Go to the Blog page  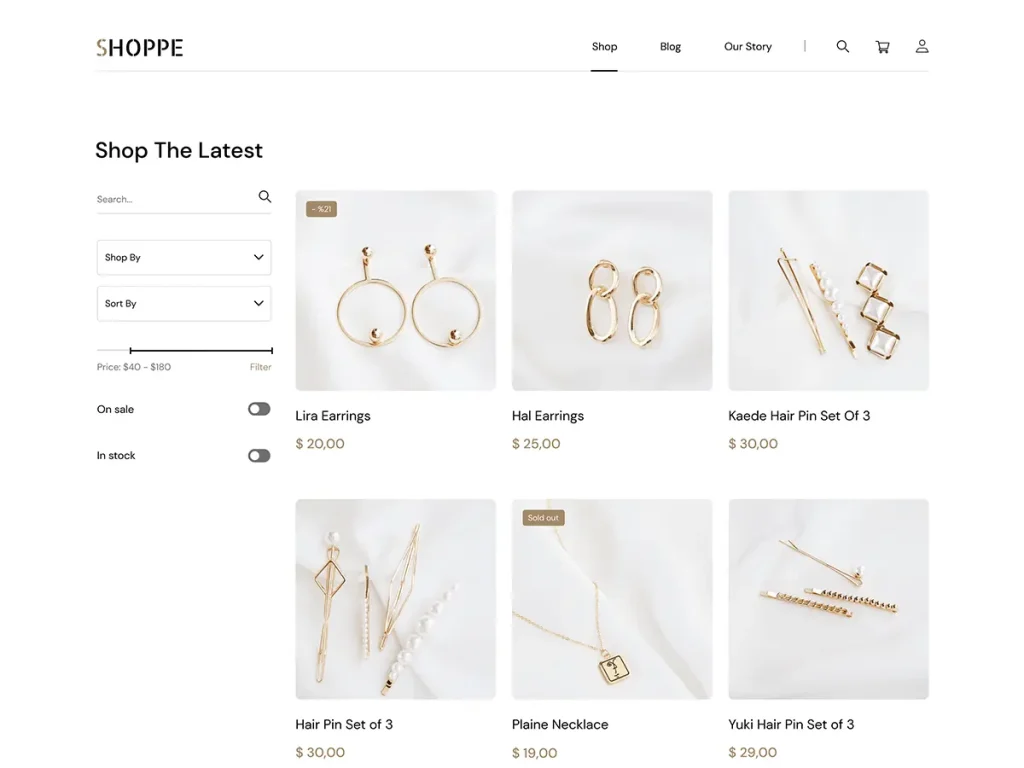pyautogui.click(x=670, y=46)
